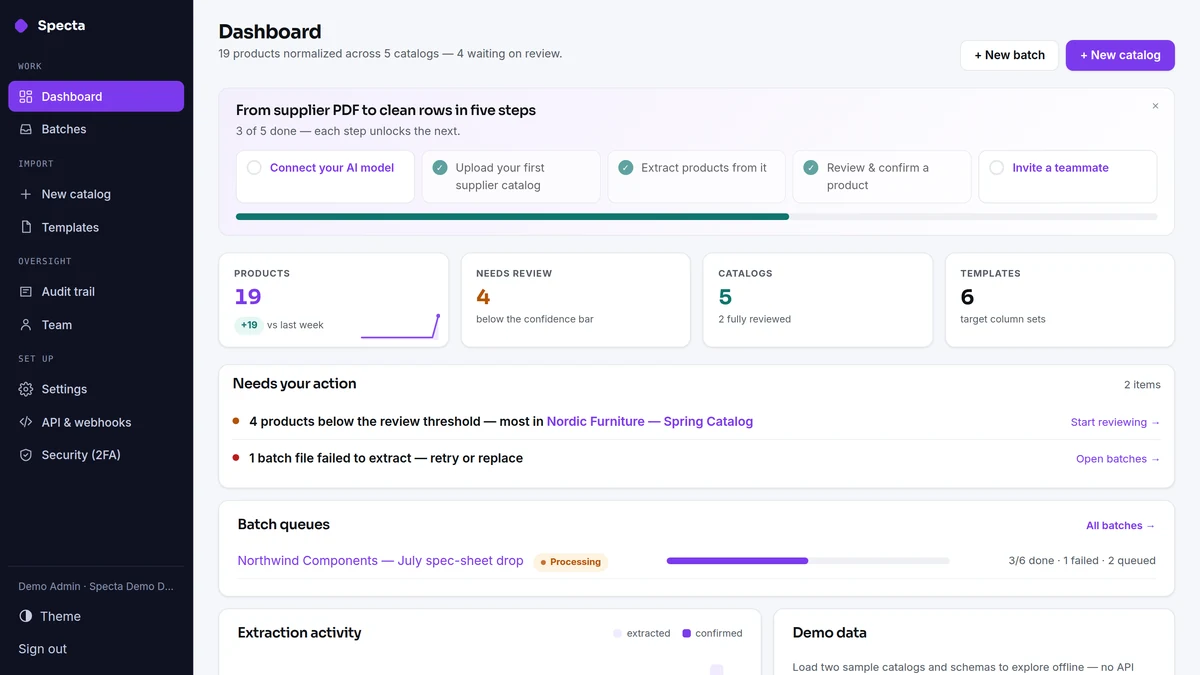Open Connect your AI model step
The height and width of the screenshot is (675, 1200).
click(x=326, y=177)
